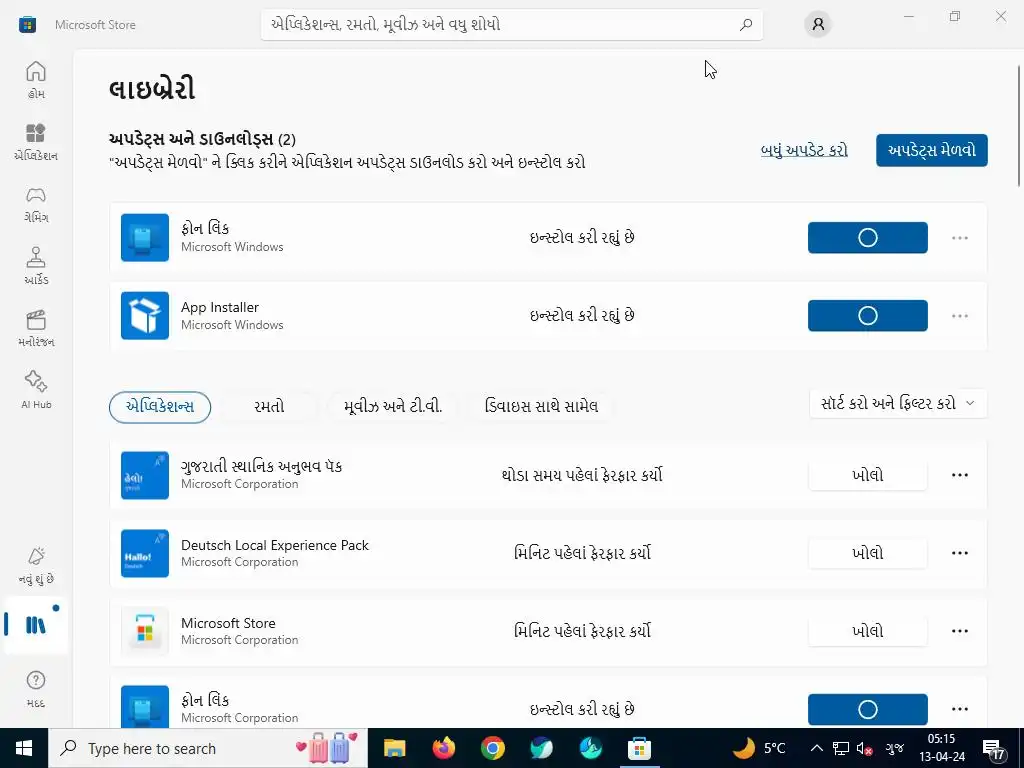Click the Microsoft Store app icon in list
Image resolution: width=1024 pixels, height=768 pixels.
(145, 632)
